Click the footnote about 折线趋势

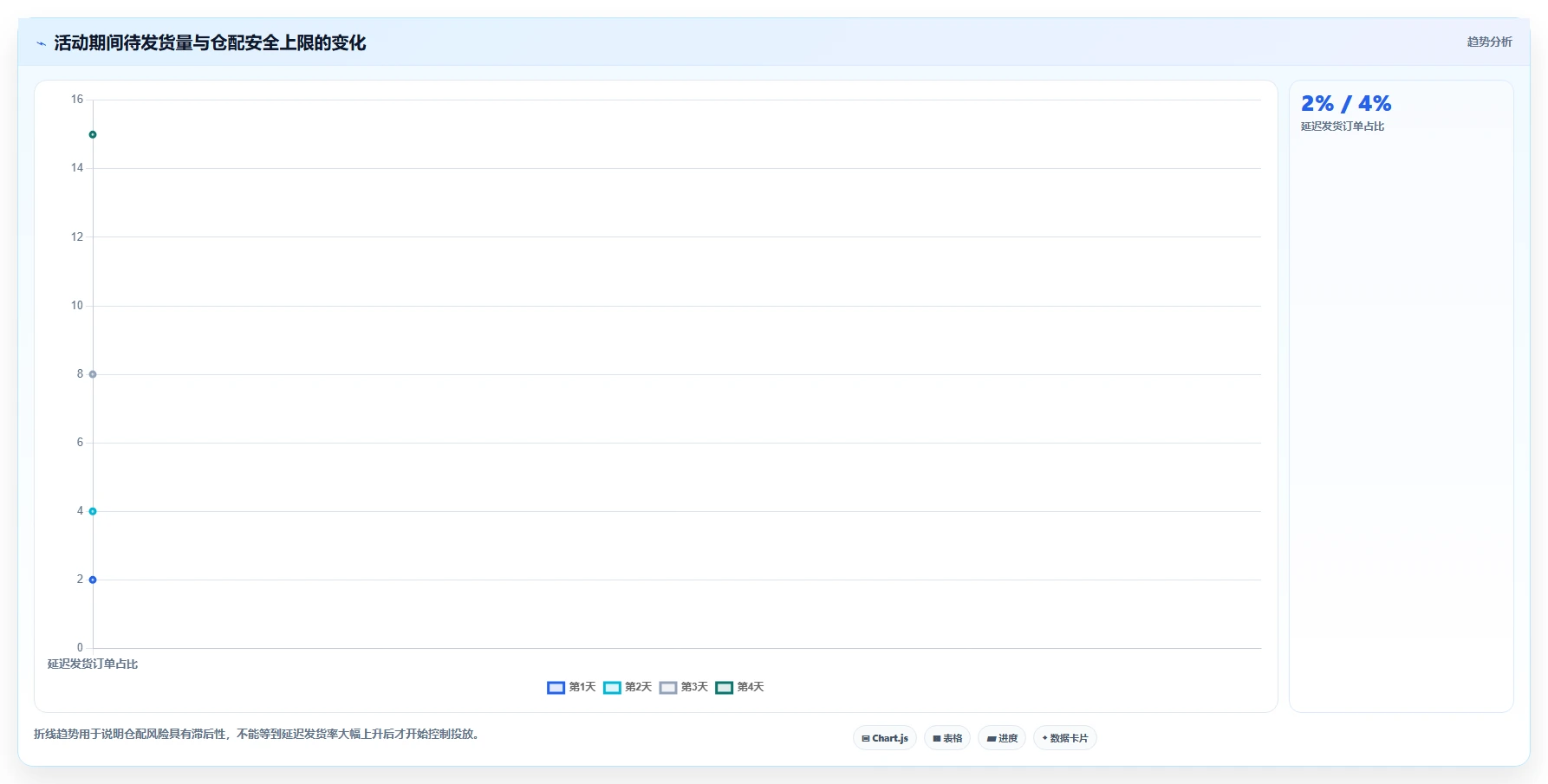point(258,734)
